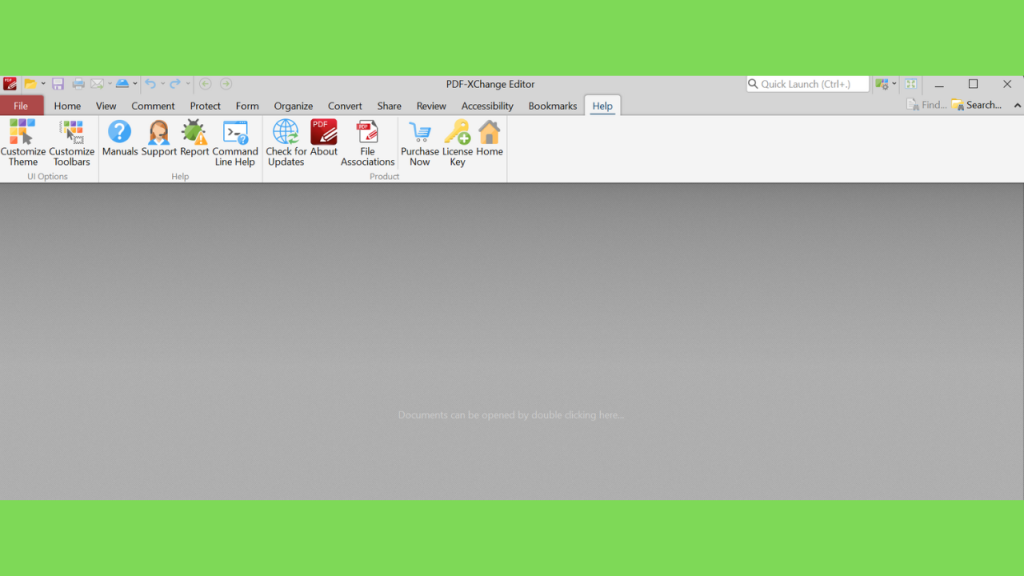Select the Help ribbon tab
1024x576 pixels.
tap(602, 106)
